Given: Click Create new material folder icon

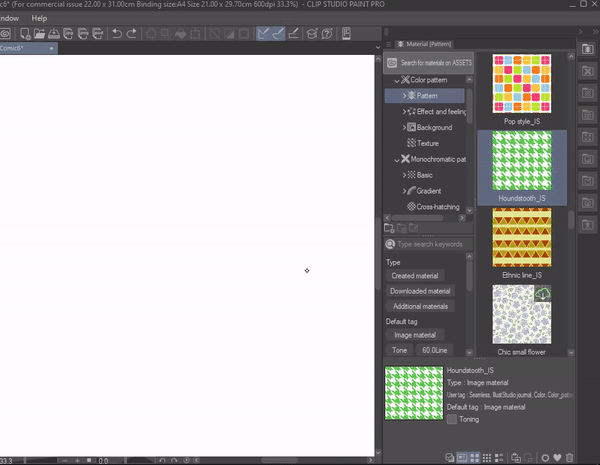Looking at the screenshot, I should pyautogui.click(x=389, y=228).
